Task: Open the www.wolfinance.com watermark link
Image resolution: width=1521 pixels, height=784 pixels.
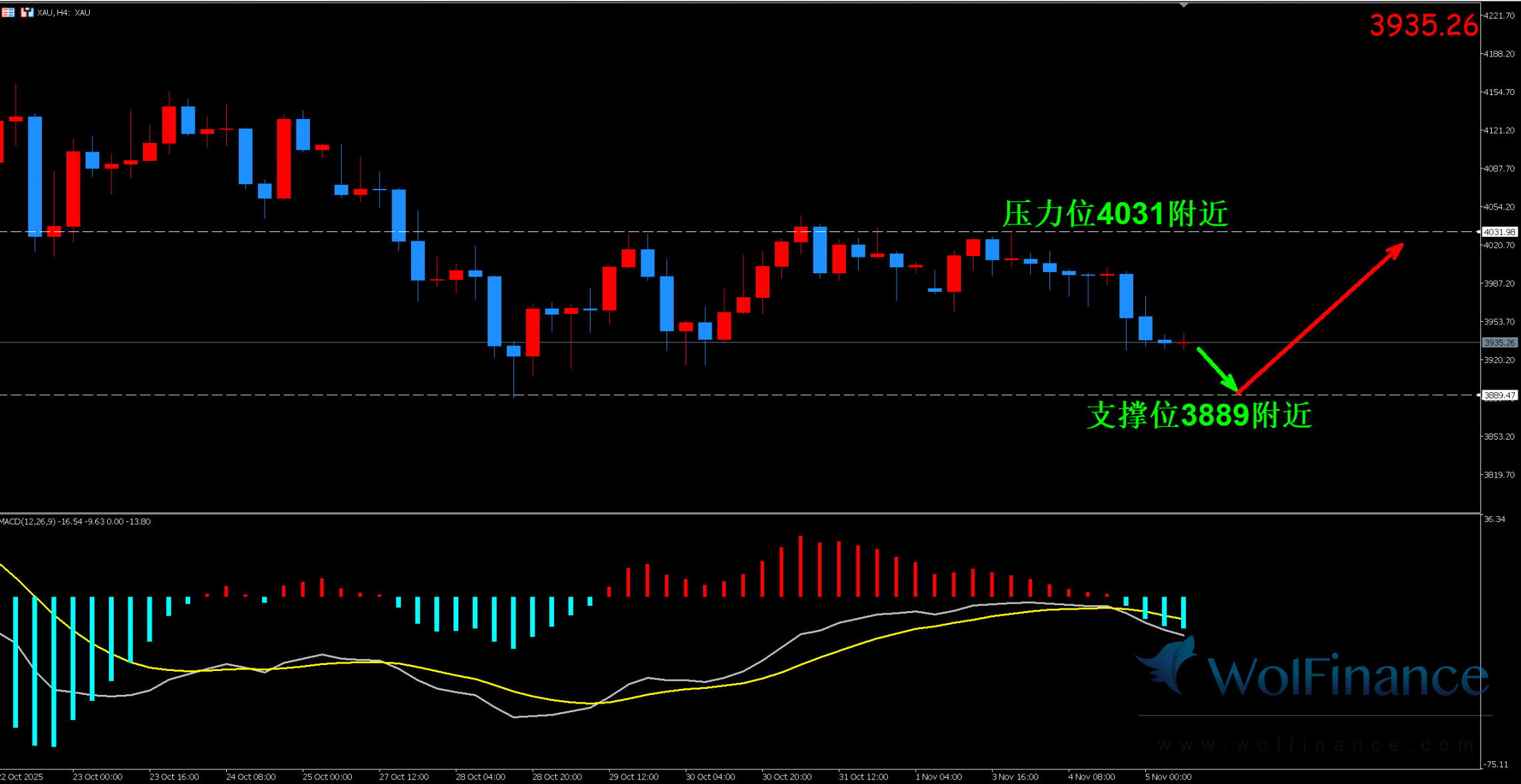Action: pos(1315,745)
